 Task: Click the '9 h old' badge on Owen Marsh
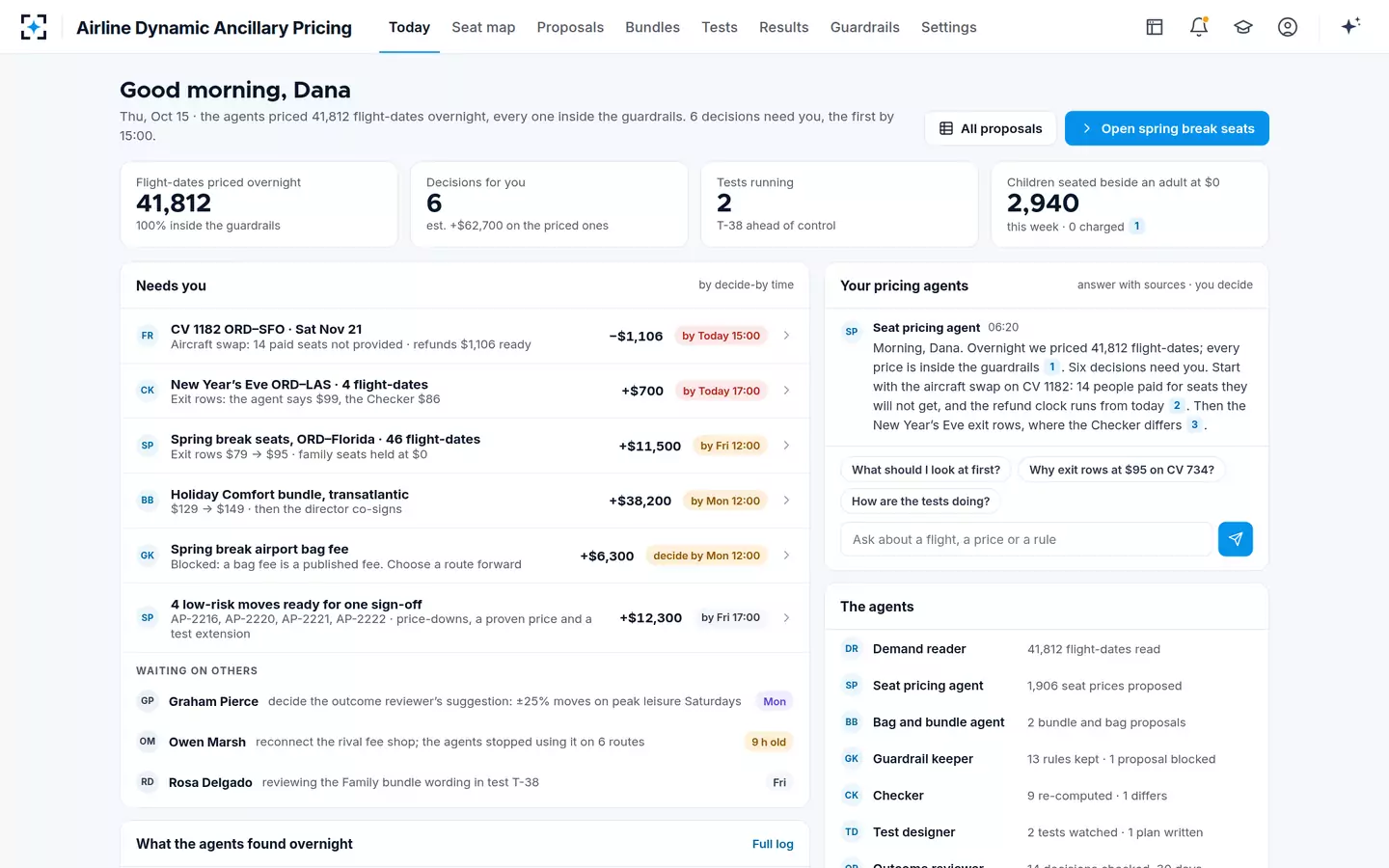coord(769,742)
